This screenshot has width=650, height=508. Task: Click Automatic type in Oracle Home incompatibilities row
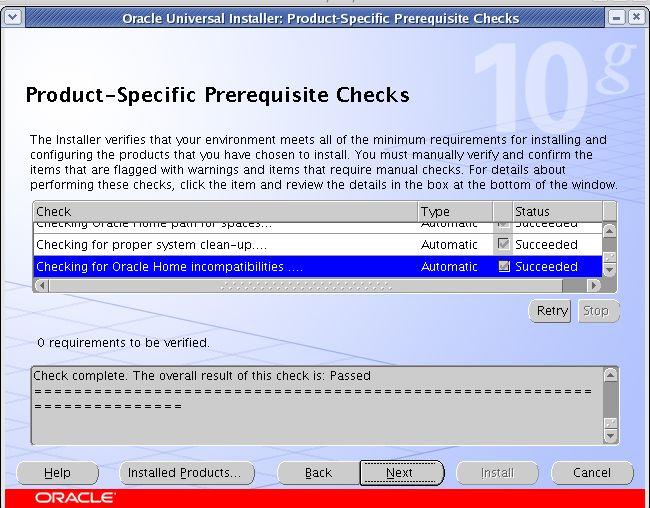(449, 266)
